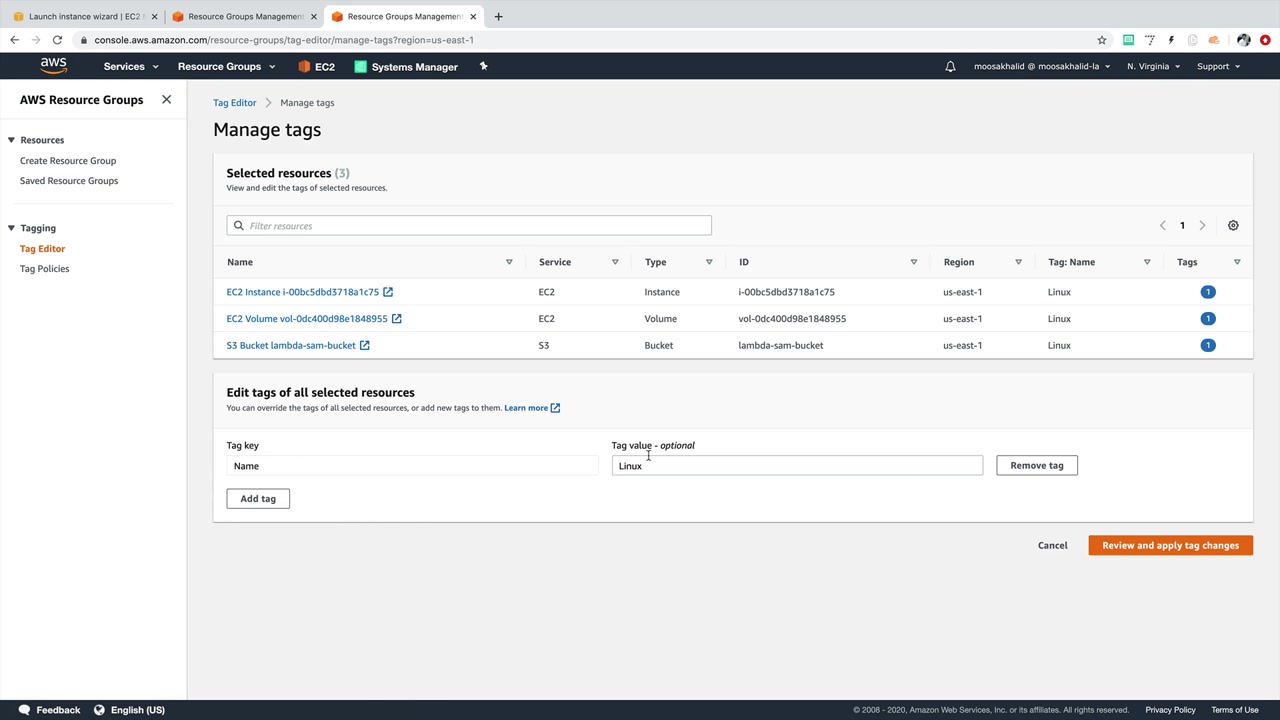The image size is (1280, 720).
Task: Open the EC2 Instance i-00bc5dbd3718a1c75 name link
Action: 303,292
